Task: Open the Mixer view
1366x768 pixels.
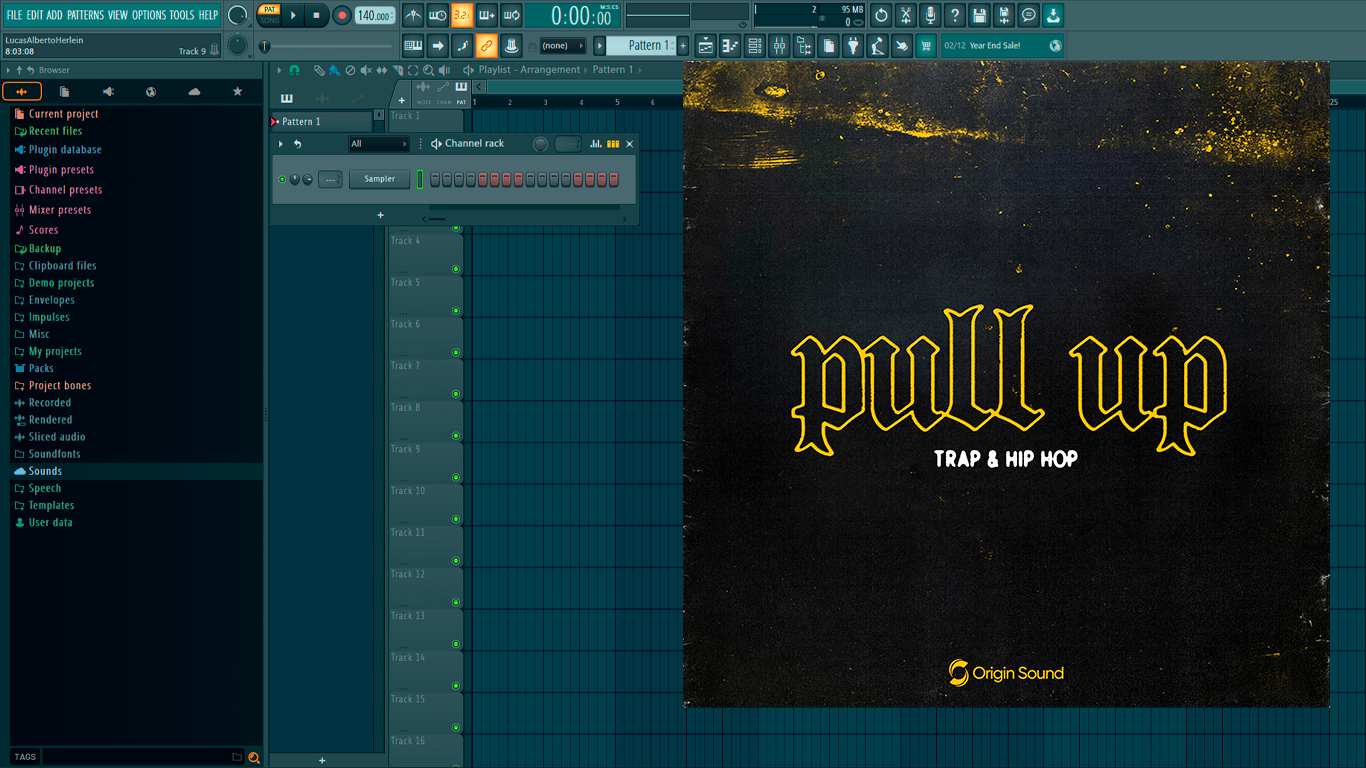Action: 779,45
